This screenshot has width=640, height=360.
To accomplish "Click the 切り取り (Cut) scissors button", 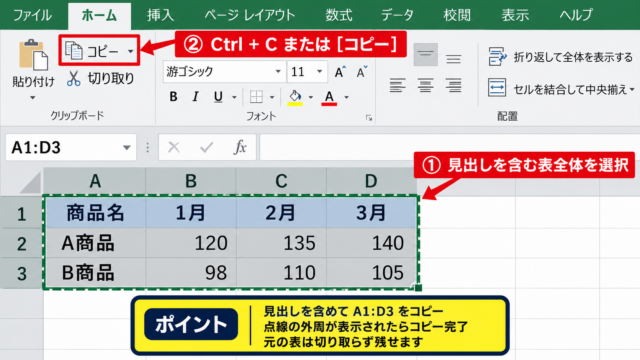I will tap(101, 78).
